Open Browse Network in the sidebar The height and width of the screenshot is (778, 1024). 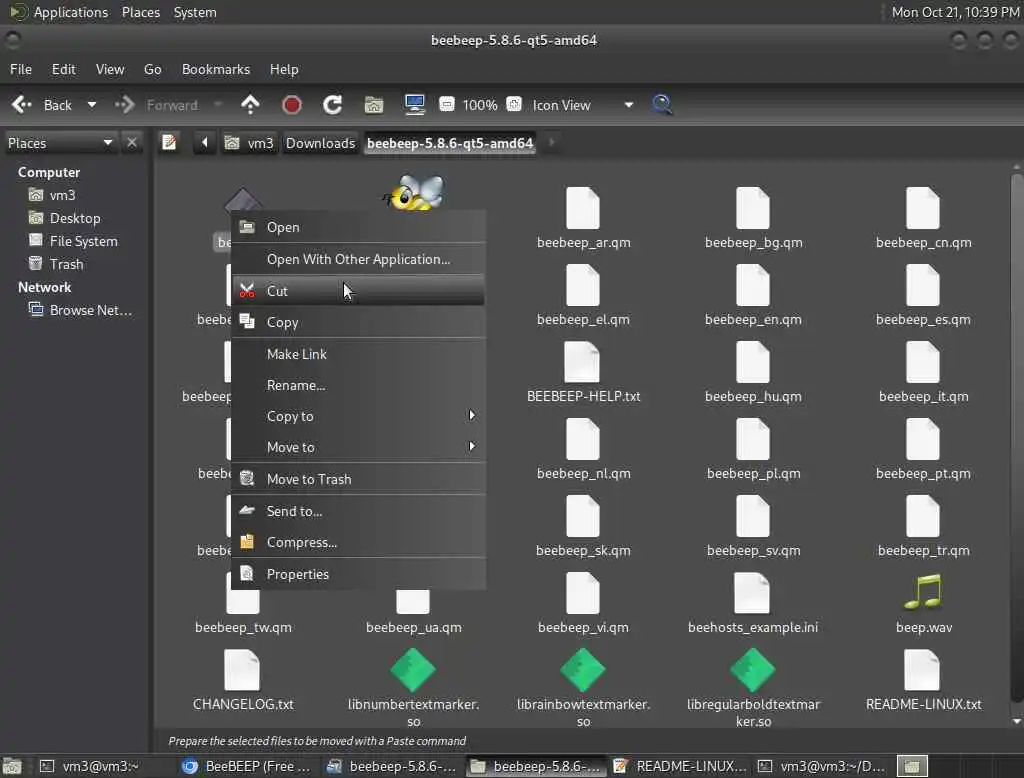click(90, 310)
